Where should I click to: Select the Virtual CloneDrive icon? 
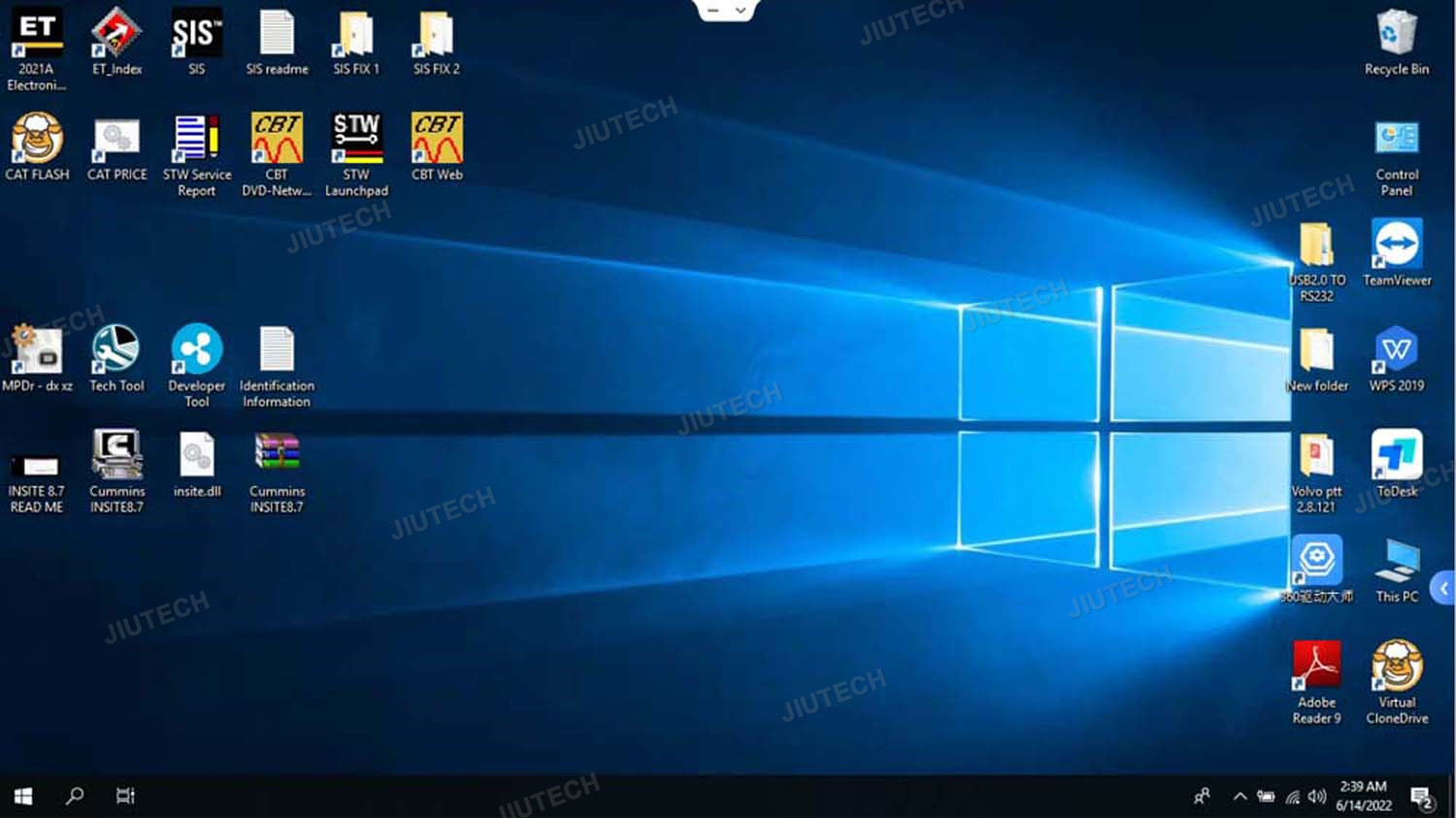pos(1397,667)
